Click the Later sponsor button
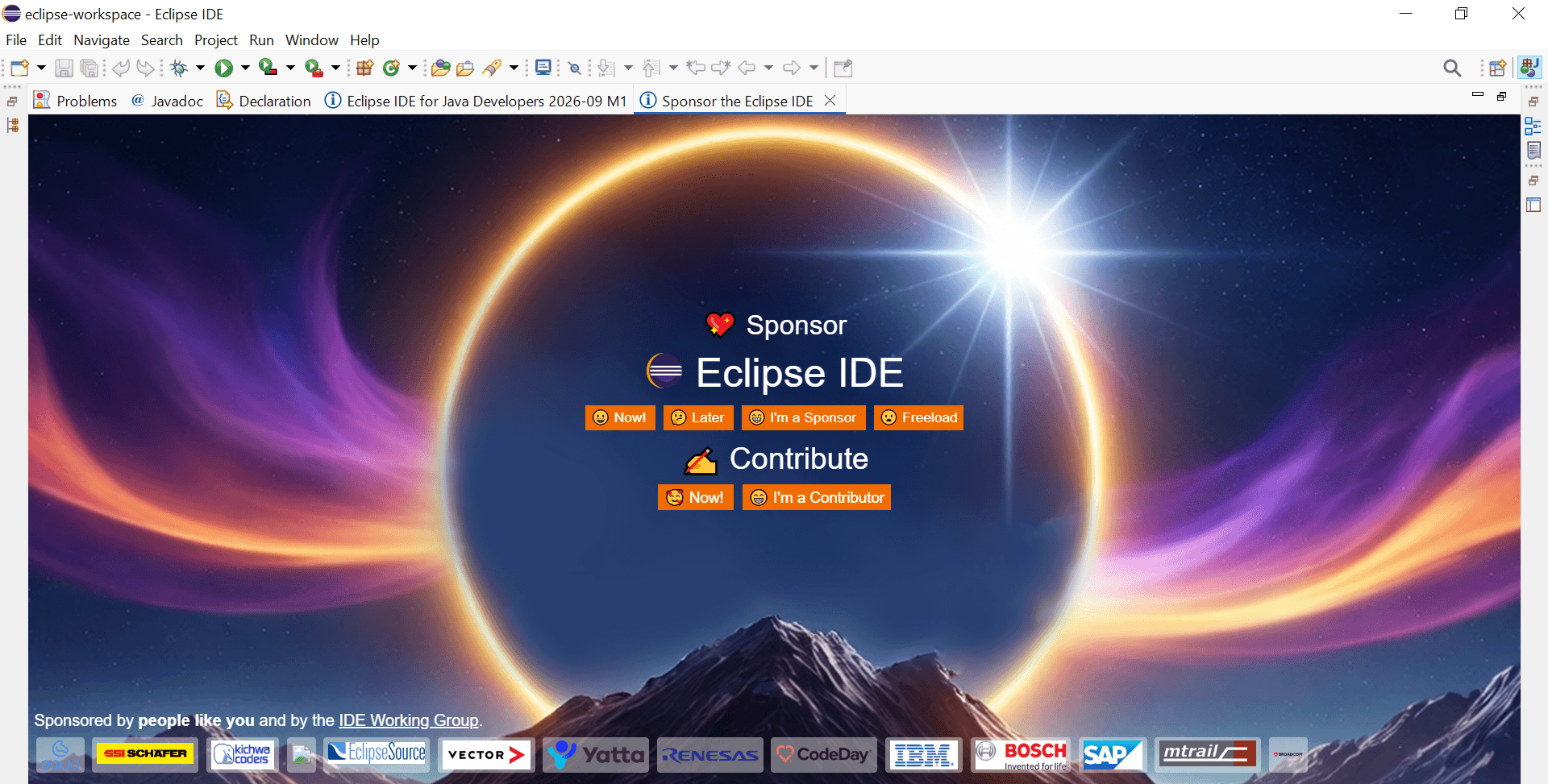The width and height of the screenshot is (1548, 784). [x=698, y=417]
